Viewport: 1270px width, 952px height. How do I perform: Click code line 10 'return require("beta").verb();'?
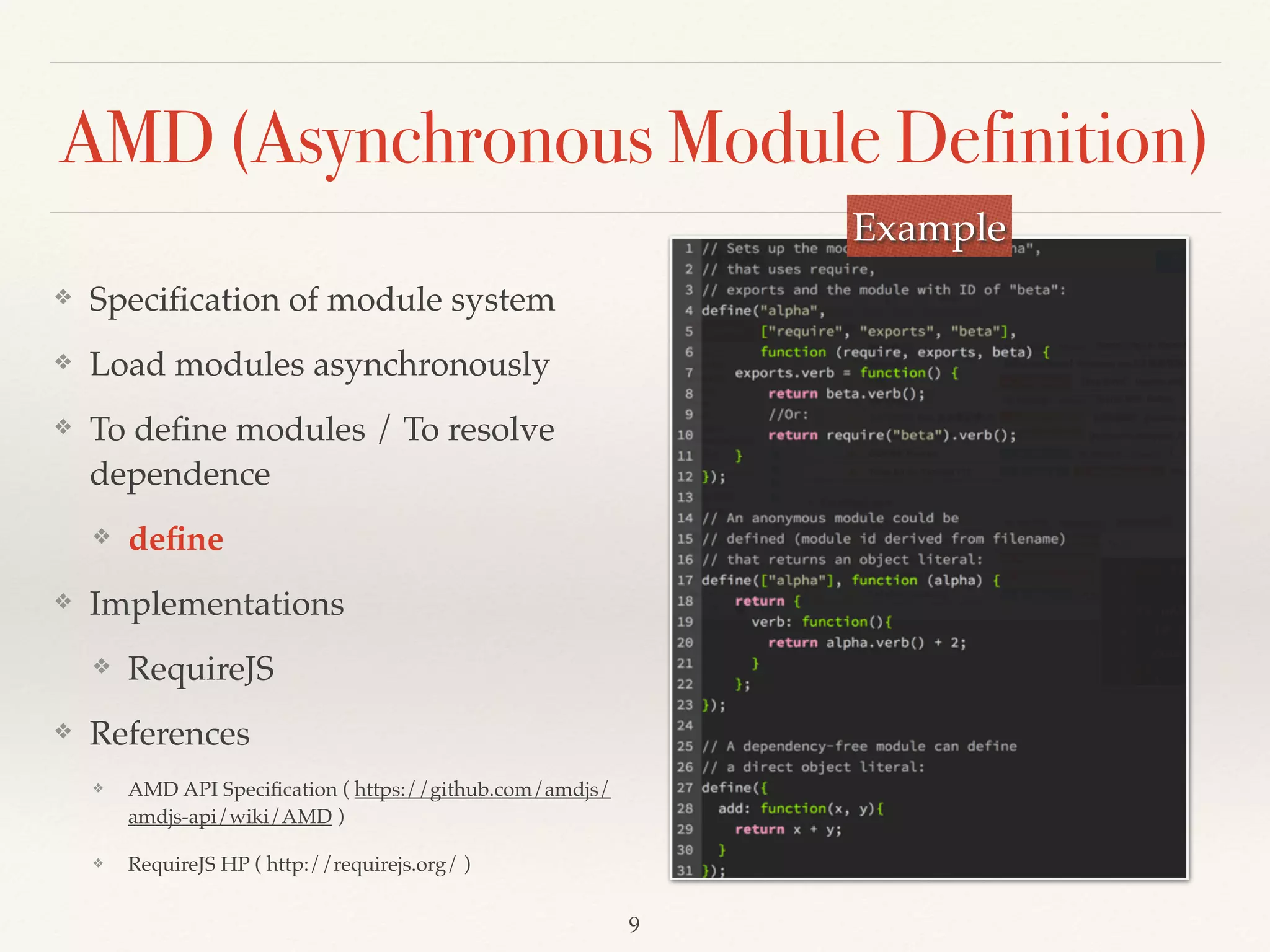892,435
